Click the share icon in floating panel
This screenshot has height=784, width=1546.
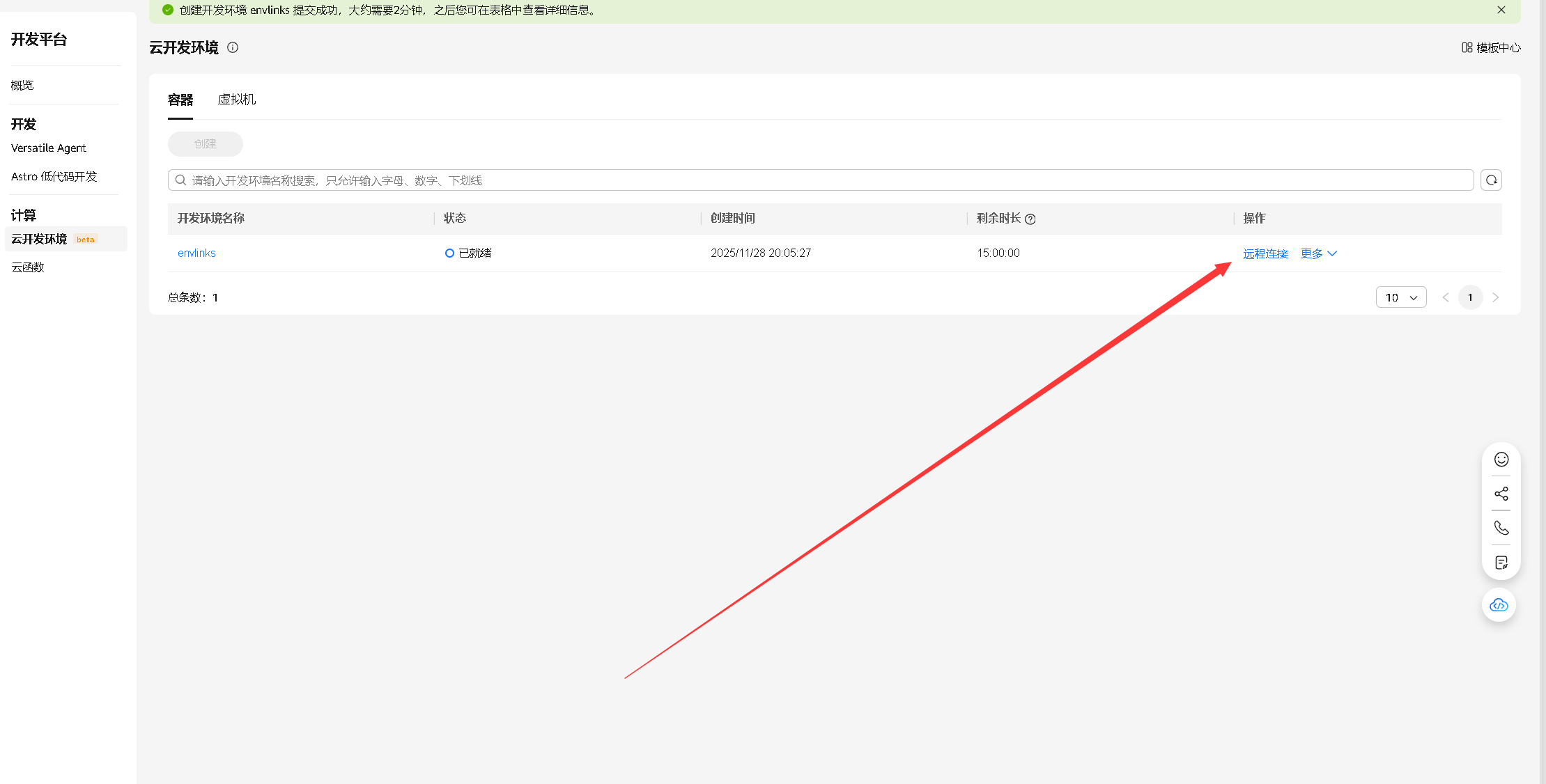1501,494
